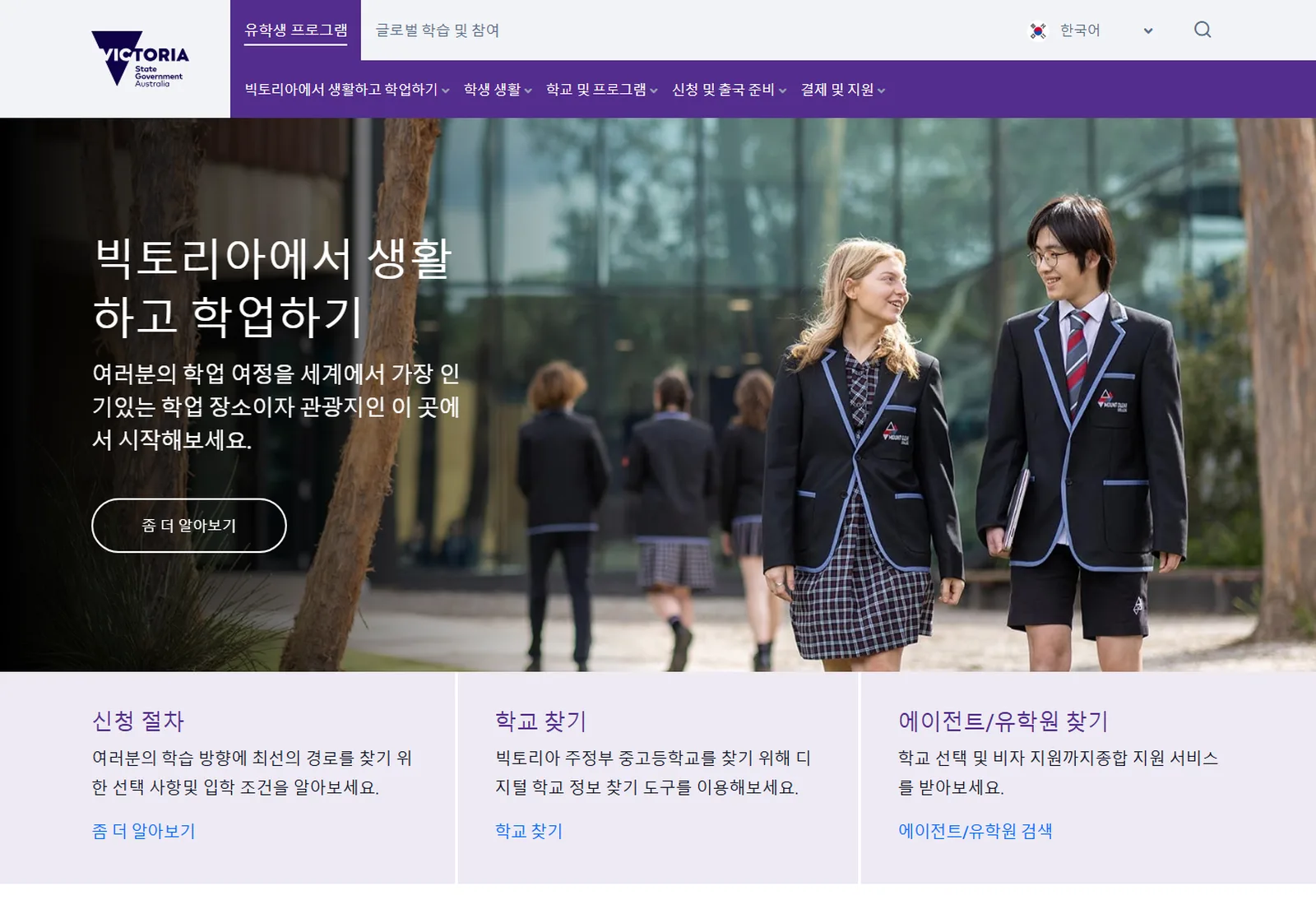Click the 에이전트/유학원 찾기 card heading
Screen dimensions: 1316x914
(x=1003, y=721)
